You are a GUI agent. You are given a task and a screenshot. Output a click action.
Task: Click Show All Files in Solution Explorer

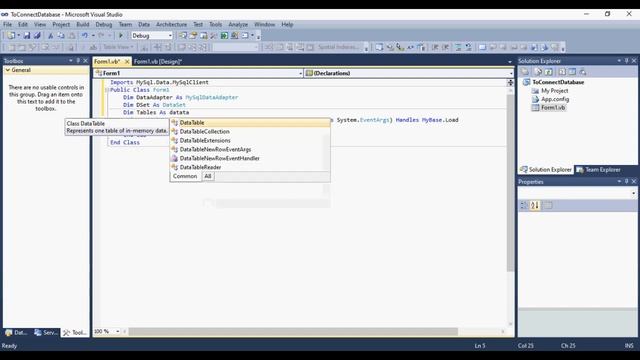pos(538,72)
